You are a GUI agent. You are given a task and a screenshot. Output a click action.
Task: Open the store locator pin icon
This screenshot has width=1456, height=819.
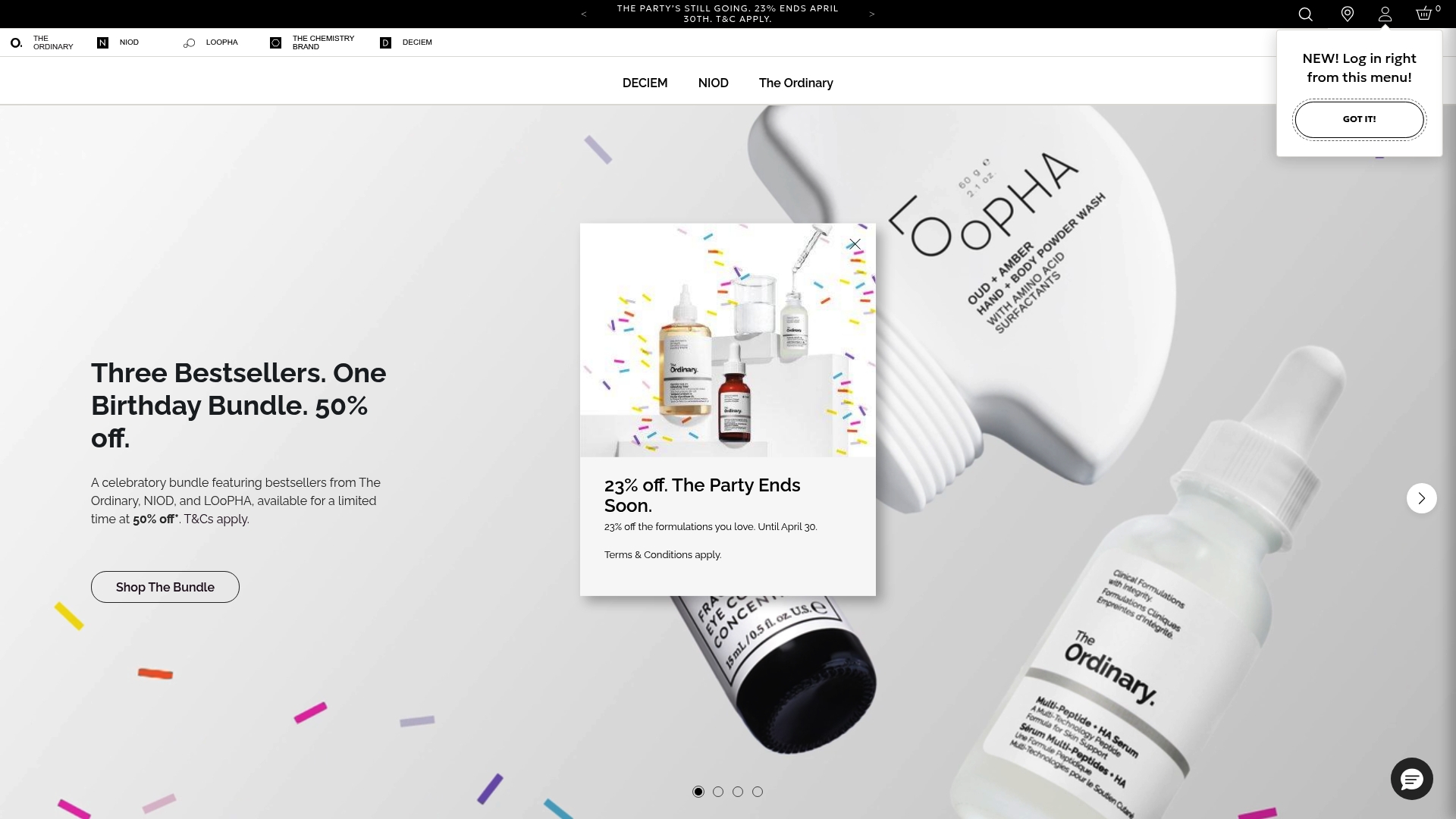[x=1348, y=14]
